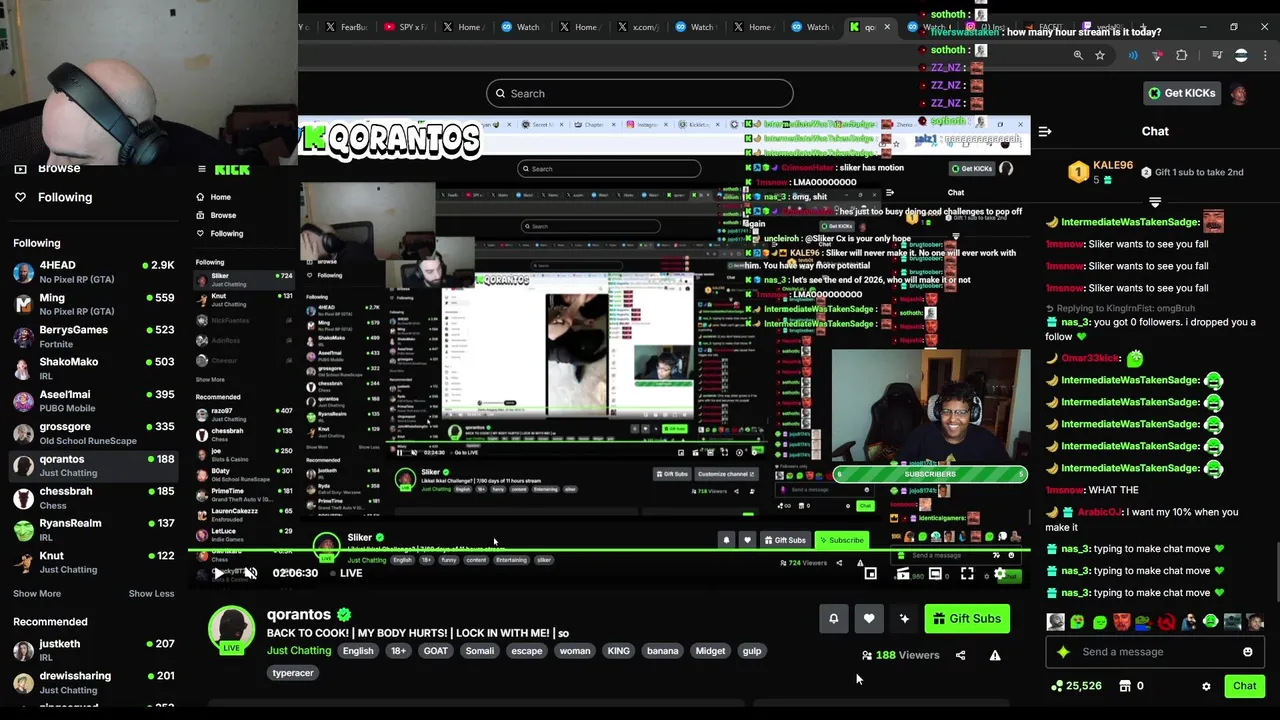Open the user account avatar menu
This screenshot has width=1280, height=720.
pos(1239,94)
